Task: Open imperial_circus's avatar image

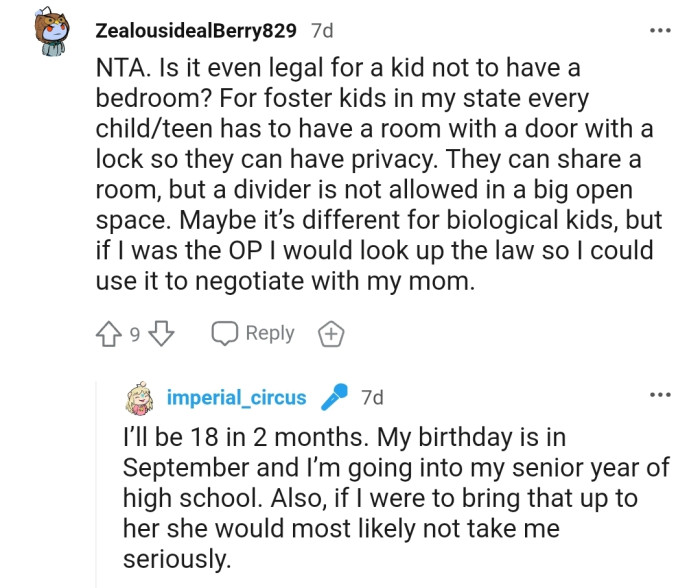Action: pos(141,397)
